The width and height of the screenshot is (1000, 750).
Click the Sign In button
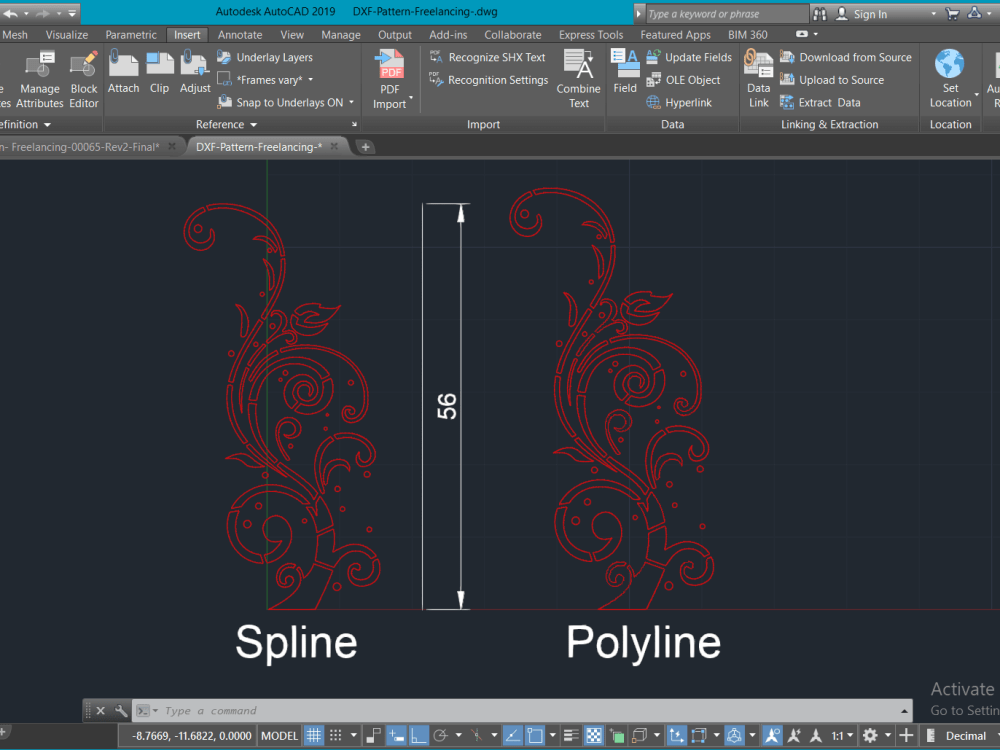pyautogui.click(x=872, y=14)
